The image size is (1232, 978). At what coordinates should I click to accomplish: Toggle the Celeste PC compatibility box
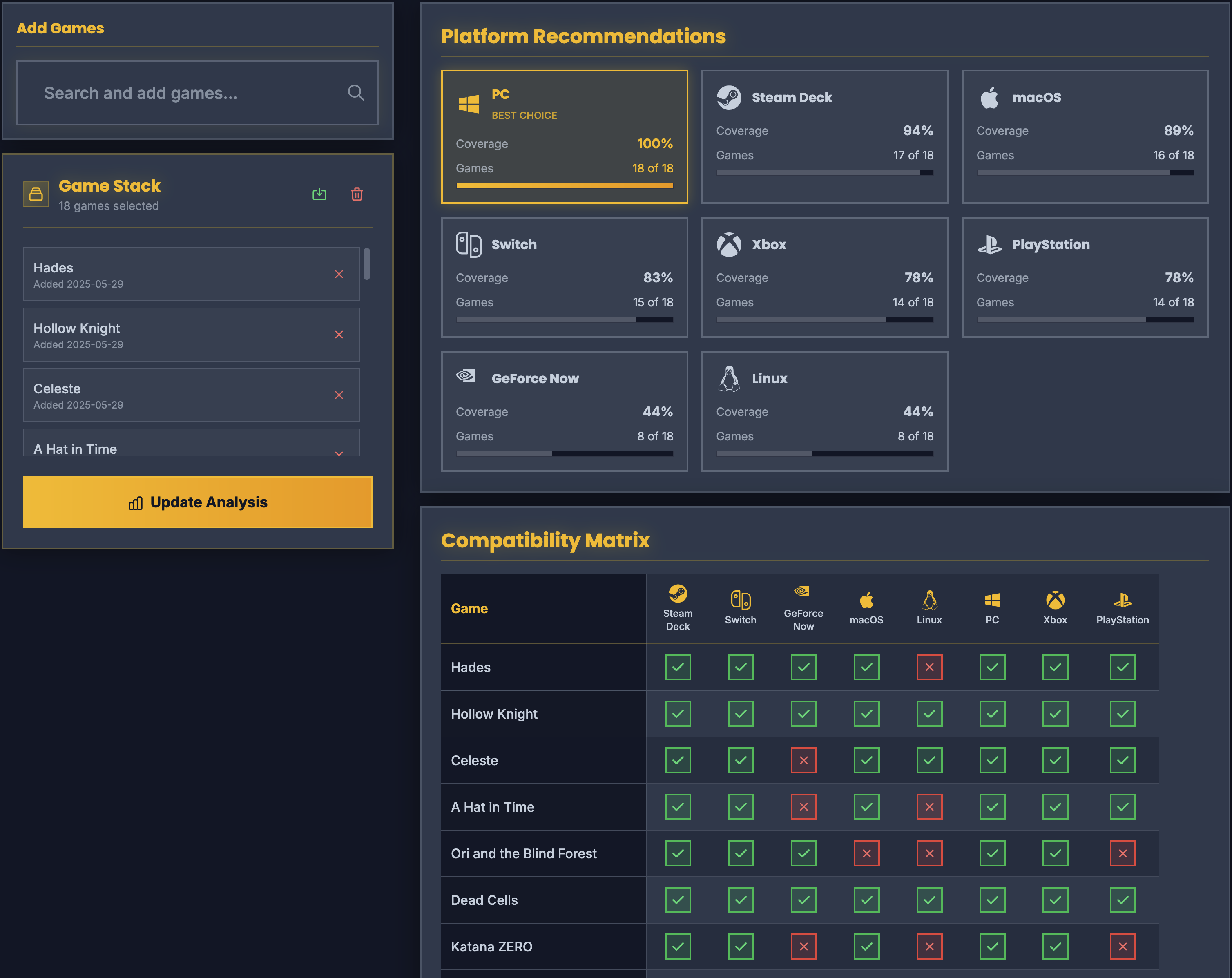coord(992,760)
